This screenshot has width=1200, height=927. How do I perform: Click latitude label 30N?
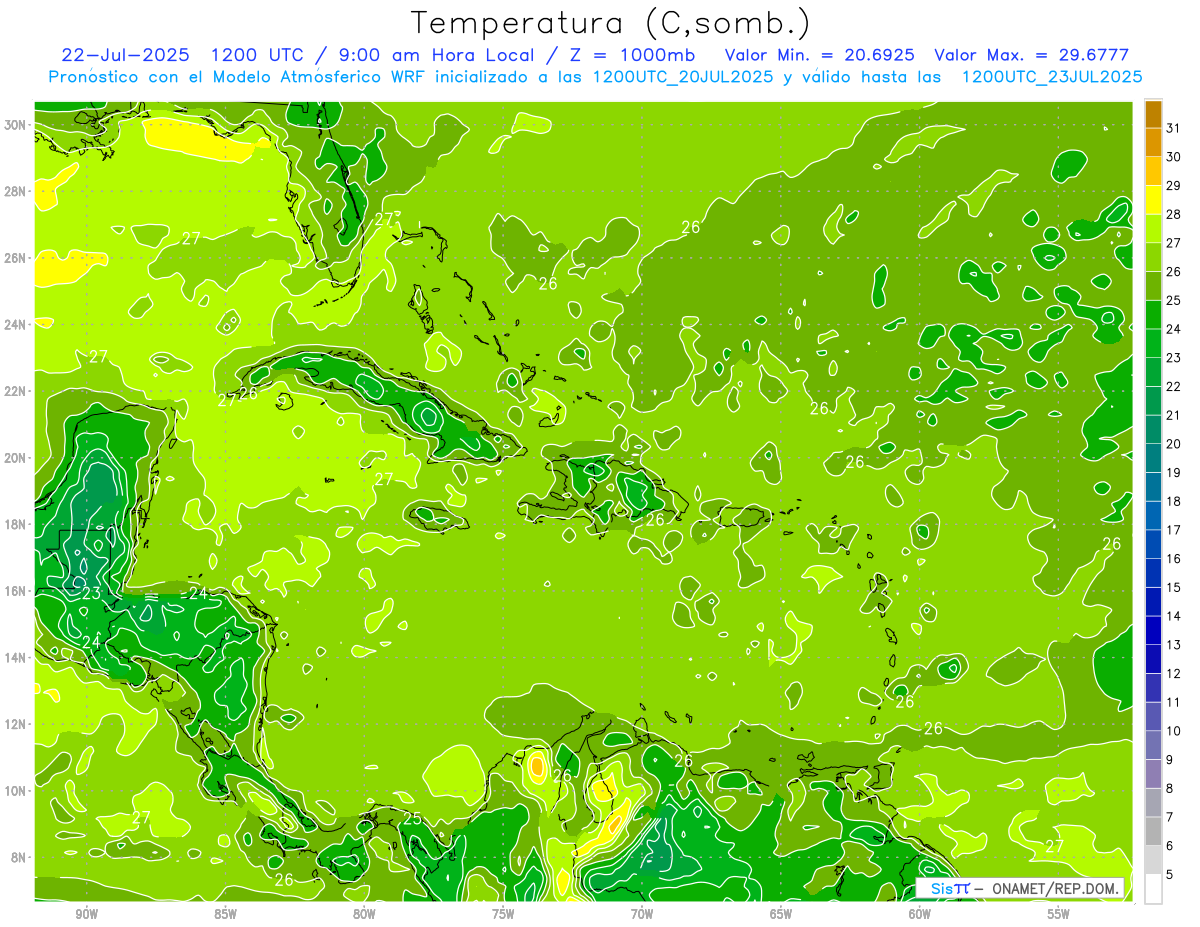15,125
